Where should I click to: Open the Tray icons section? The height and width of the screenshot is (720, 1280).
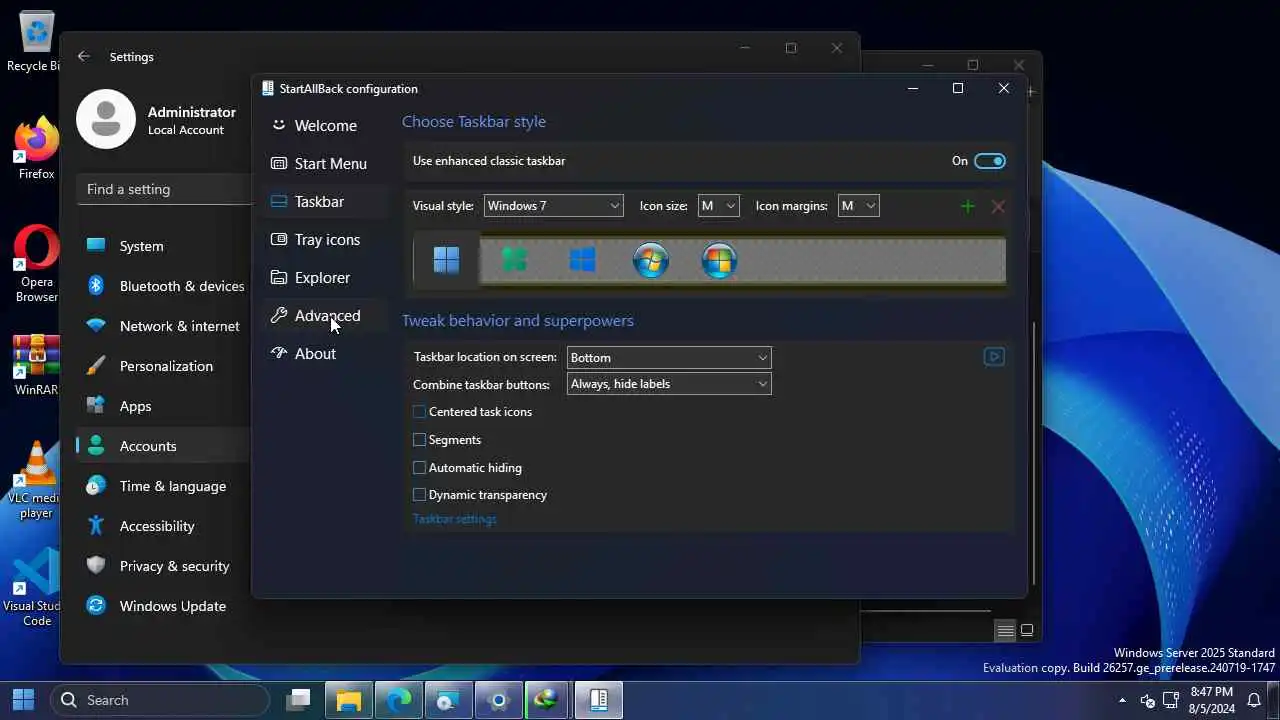326,240
